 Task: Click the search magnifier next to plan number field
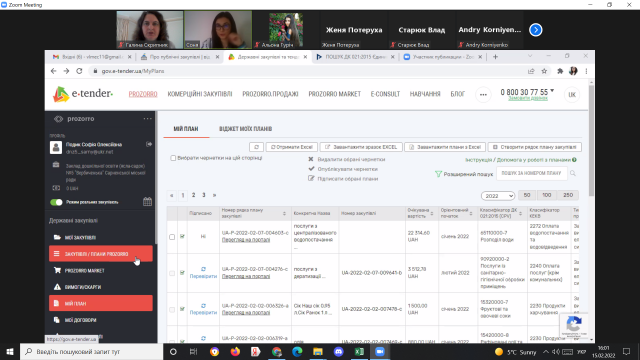click(573, 173)
